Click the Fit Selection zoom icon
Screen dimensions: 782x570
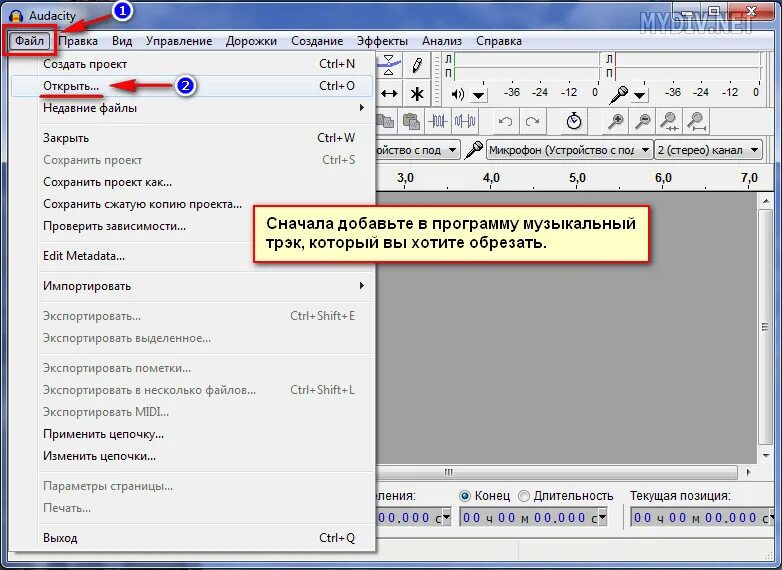pos(669,121)
